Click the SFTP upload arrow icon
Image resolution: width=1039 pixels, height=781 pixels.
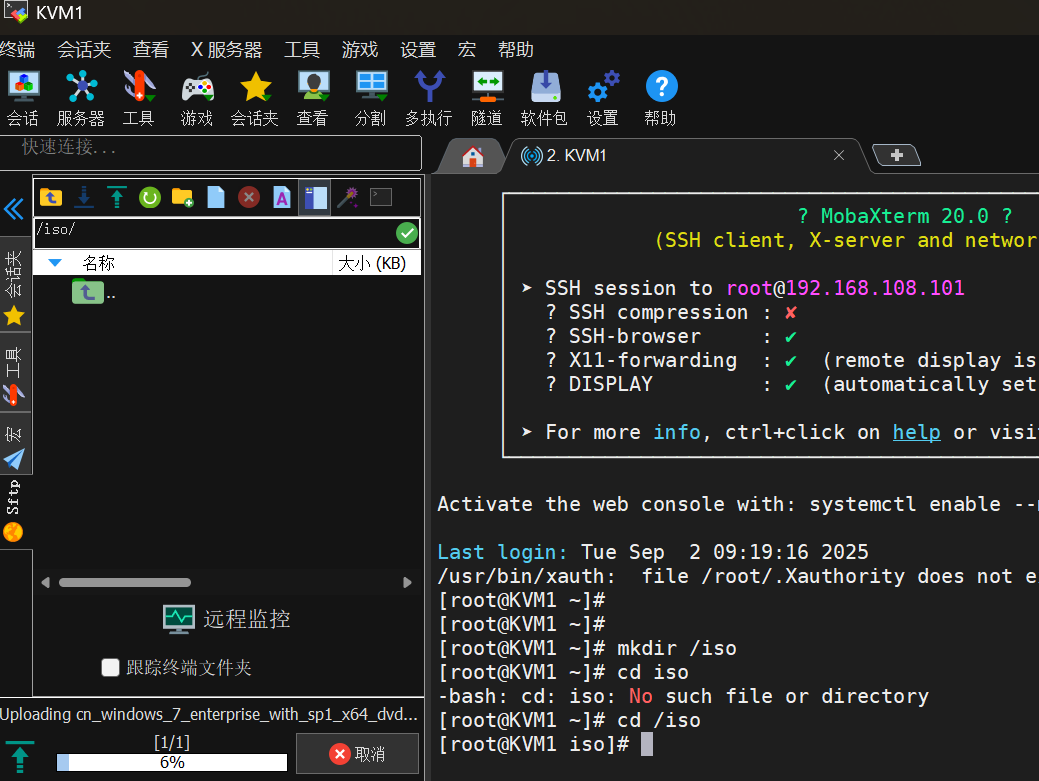pyautogui.click(x=117, y=197)
